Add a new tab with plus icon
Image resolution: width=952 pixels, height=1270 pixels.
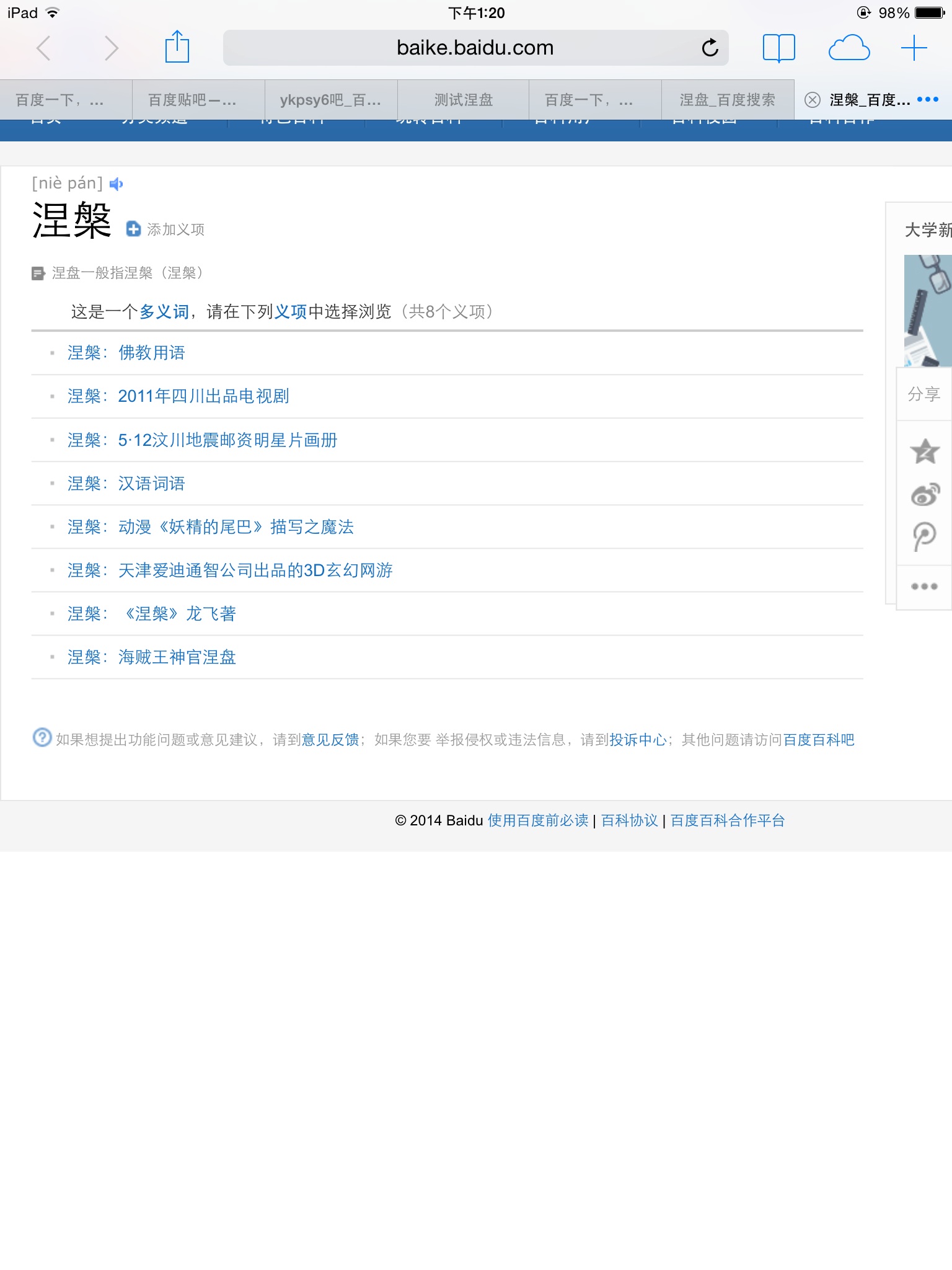tap(914, 48)
